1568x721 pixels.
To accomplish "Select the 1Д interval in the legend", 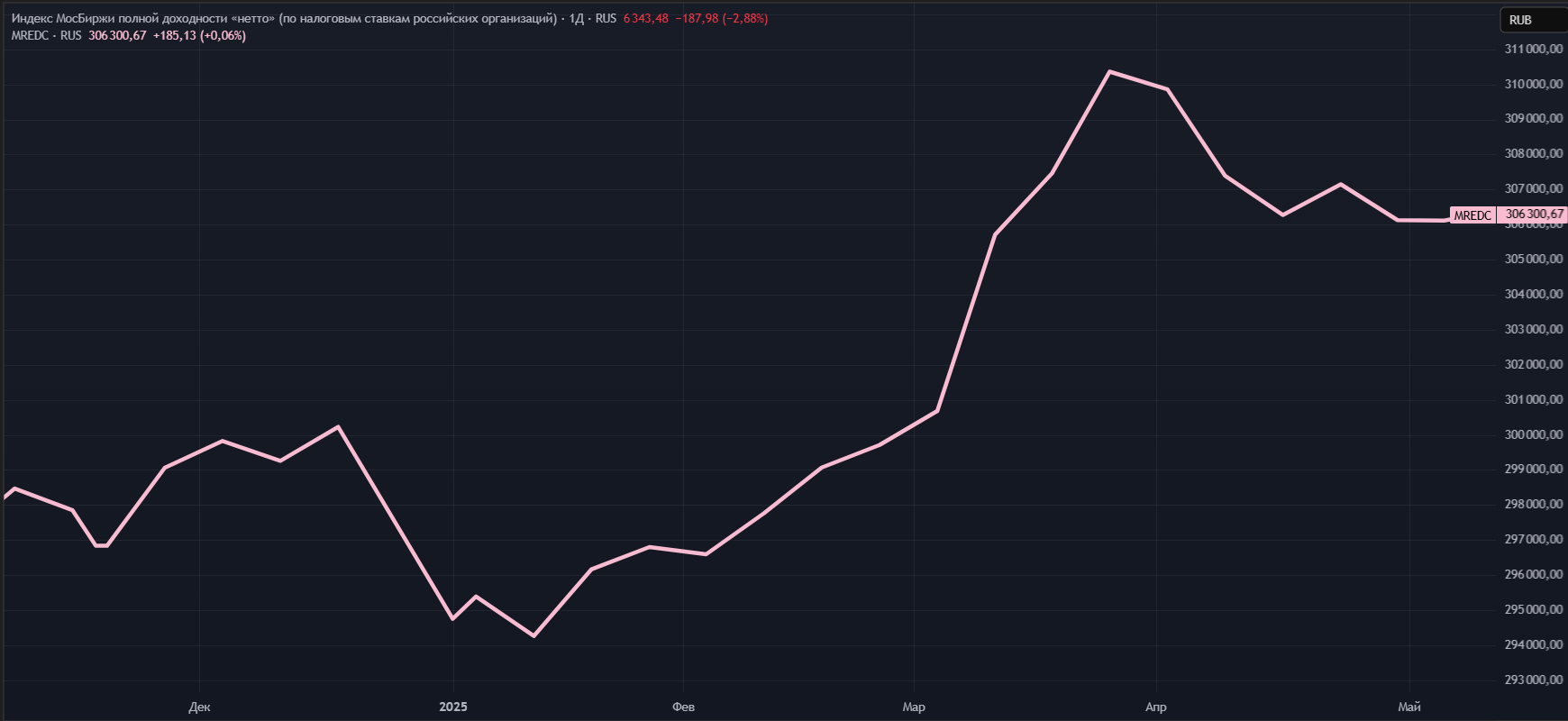I will click(x=576, y=18).
